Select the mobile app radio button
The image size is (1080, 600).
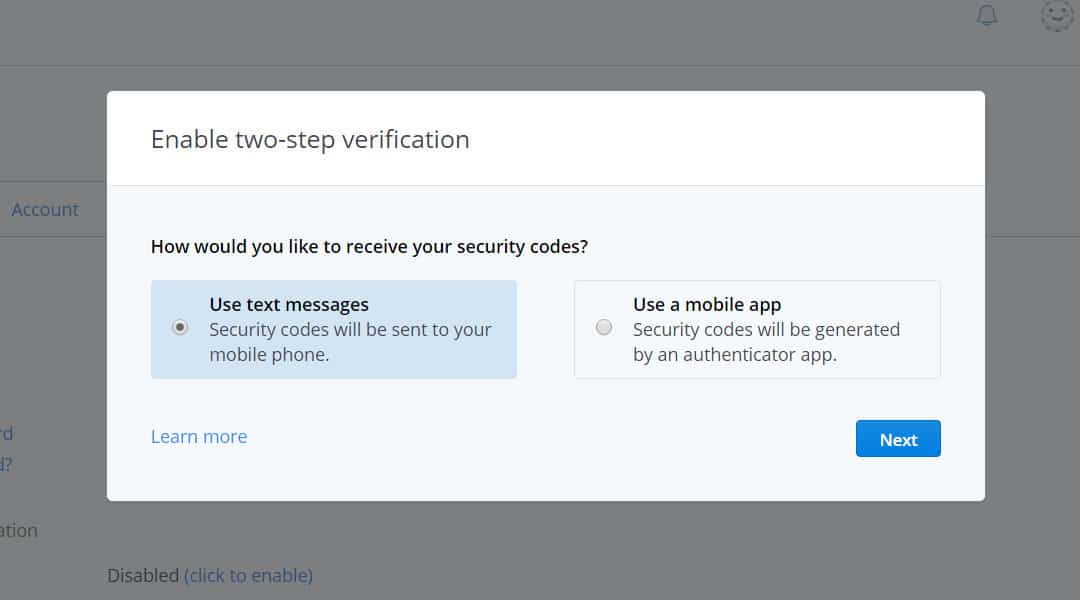pos(604,327)
